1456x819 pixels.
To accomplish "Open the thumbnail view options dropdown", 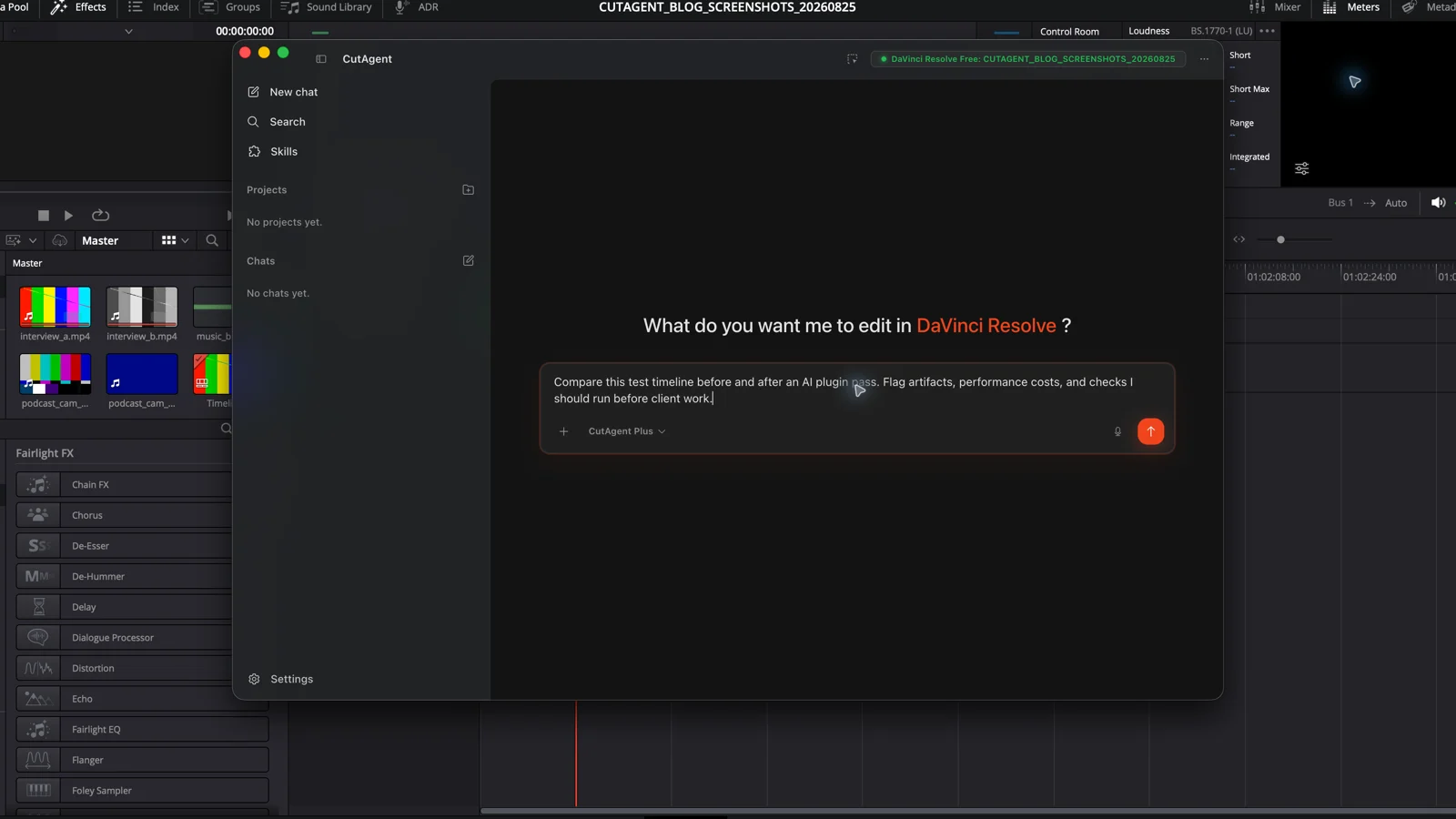I will point(175,241).
